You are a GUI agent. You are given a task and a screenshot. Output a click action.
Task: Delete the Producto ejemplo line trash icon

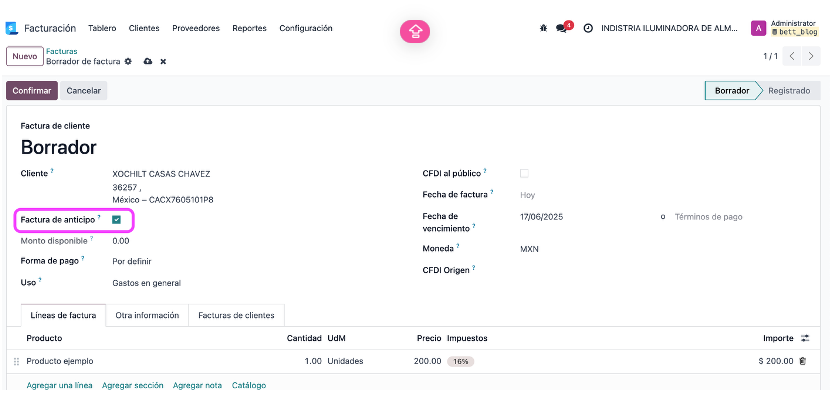(802, 361)
